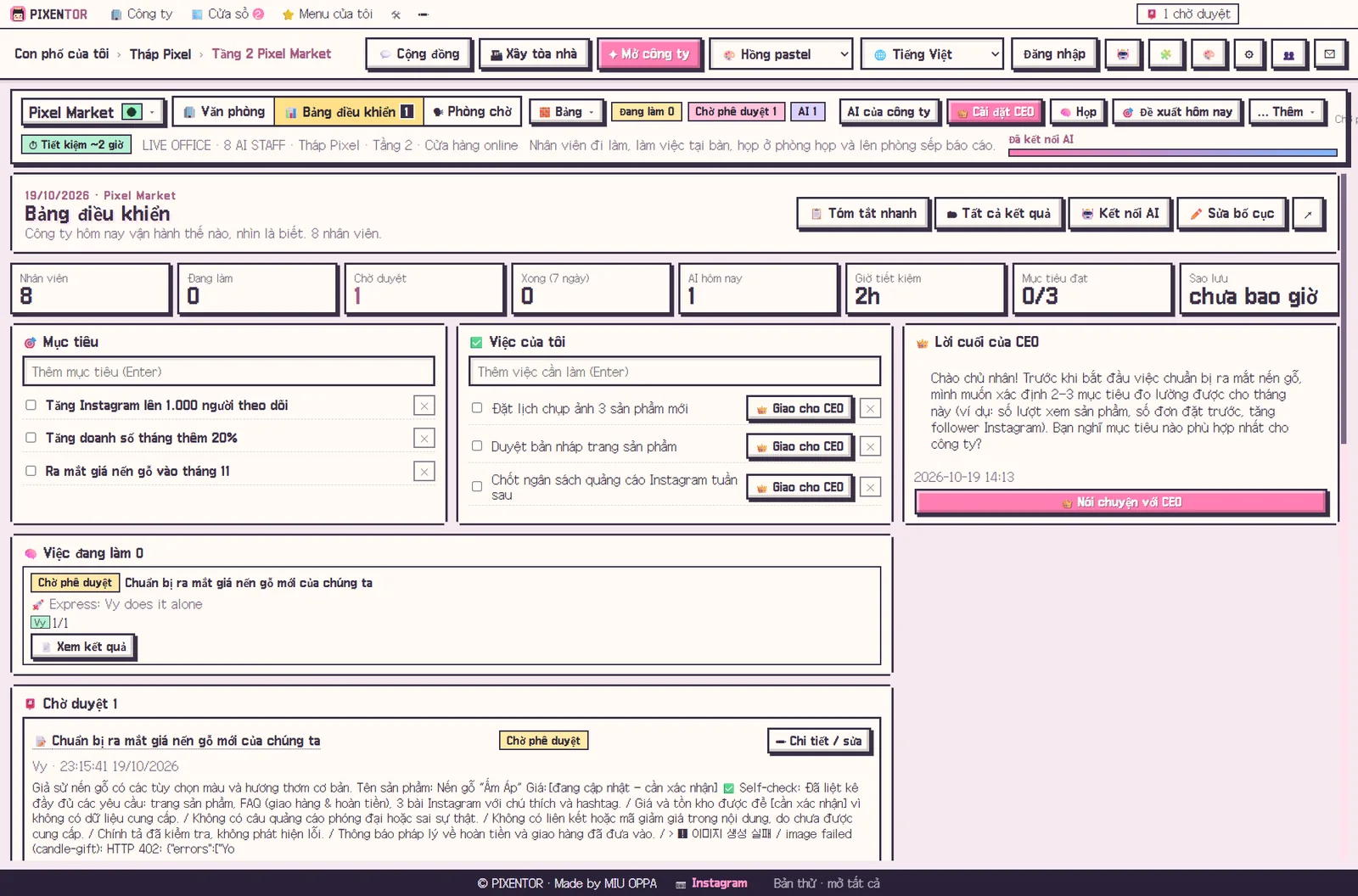The height and width of the screenshot is (896, 1358).
Task: Select the Phòng chờ tab
Action: (x=472, y=112)
